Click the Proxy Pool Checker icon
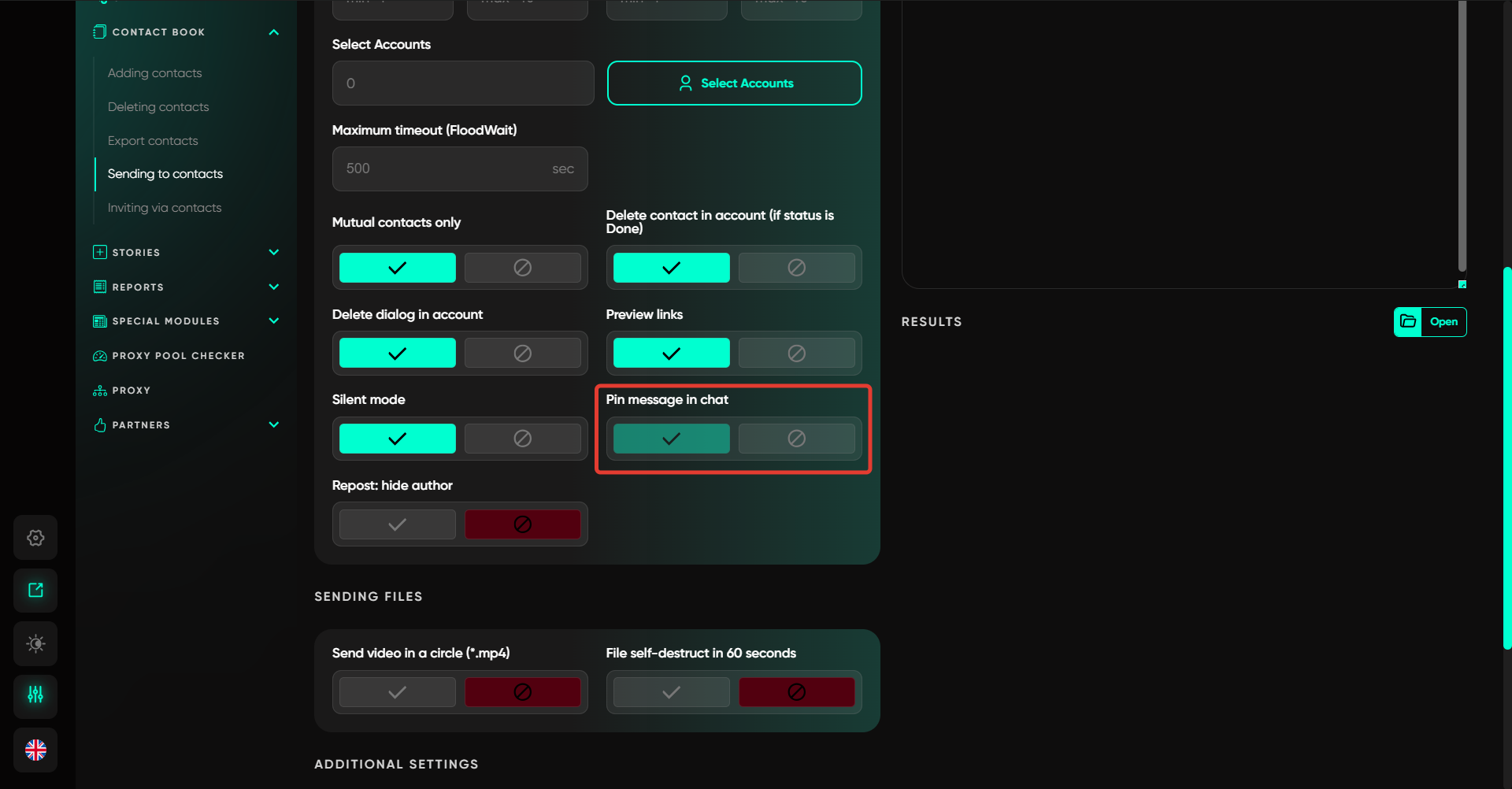 [x=100, y=356]
